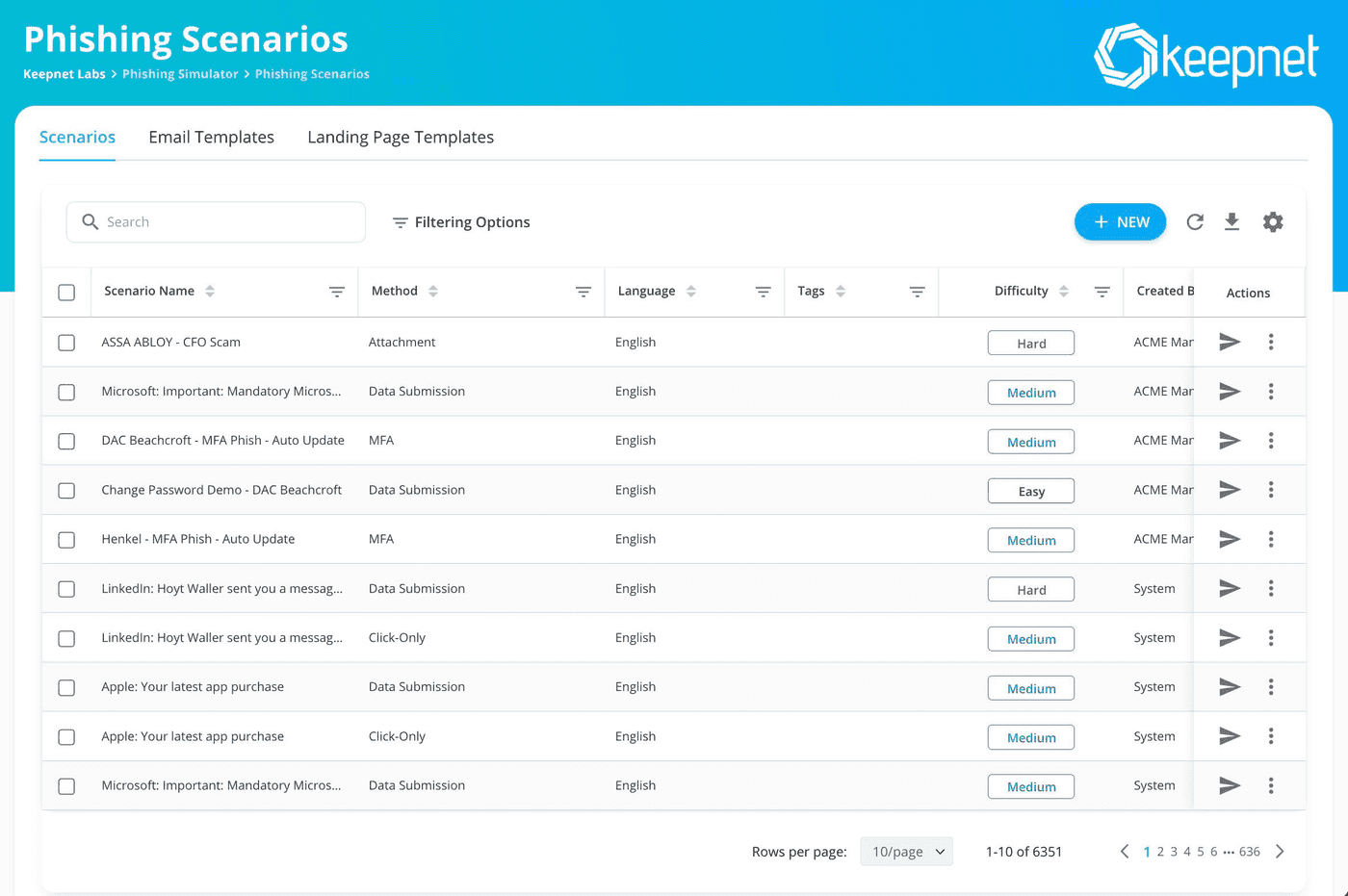The image size is (1348, 896).
Task: Go to Keepnet Labs breadcrumb
Action: click(x=65, y=74)
